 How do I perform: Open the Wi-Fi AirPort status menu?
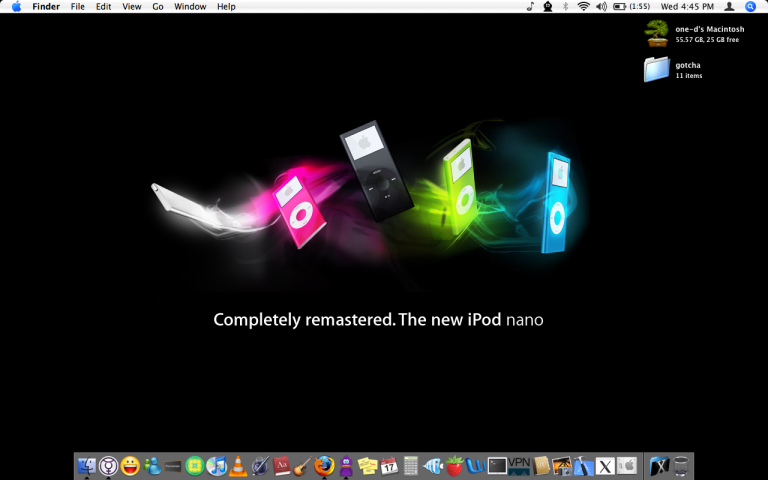tap(583, 6)
